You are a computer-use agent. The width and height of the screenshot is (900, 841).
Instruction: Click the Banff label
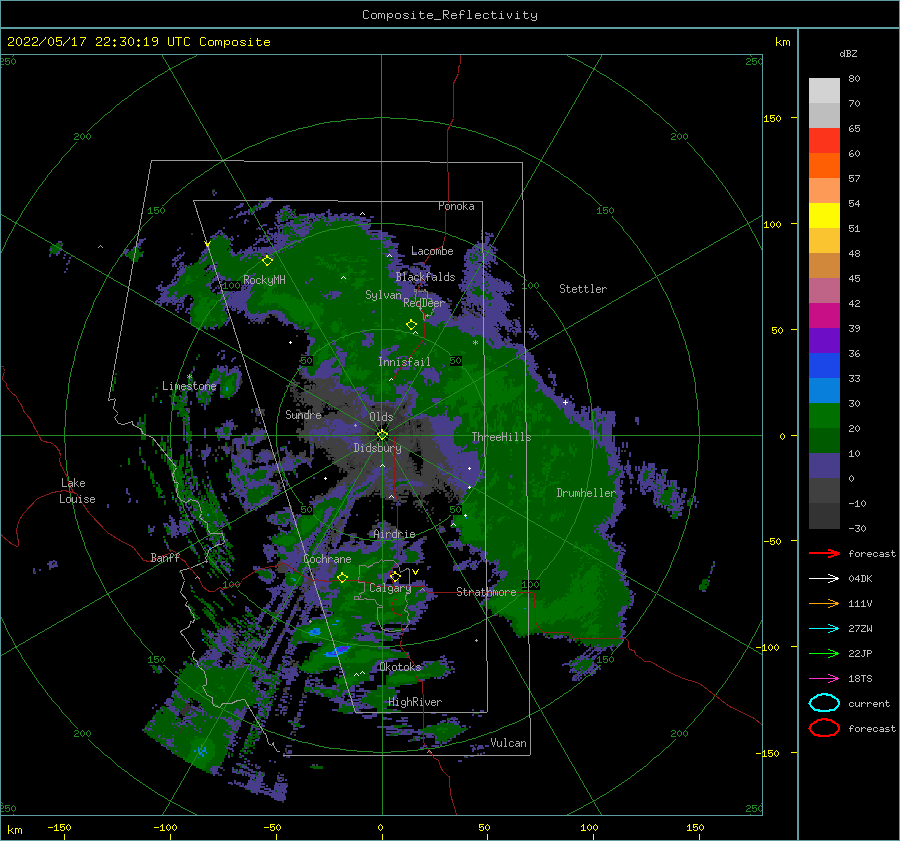pyautogui.click(x=165, y=557)
